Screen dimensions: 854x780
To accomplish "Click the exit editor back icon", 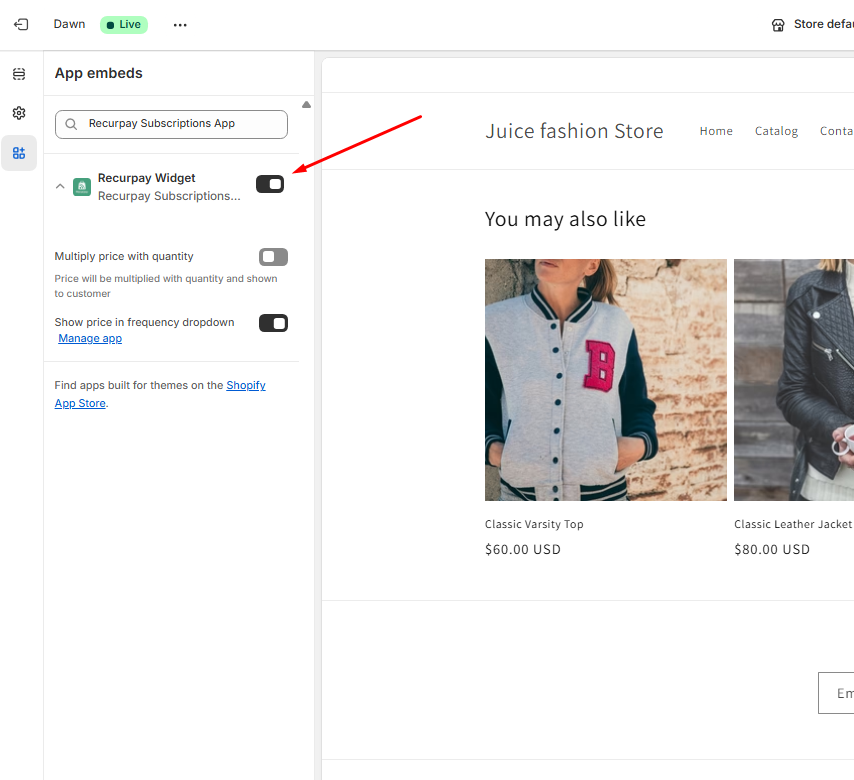I will pyautogui.click(x=20, y=24).
